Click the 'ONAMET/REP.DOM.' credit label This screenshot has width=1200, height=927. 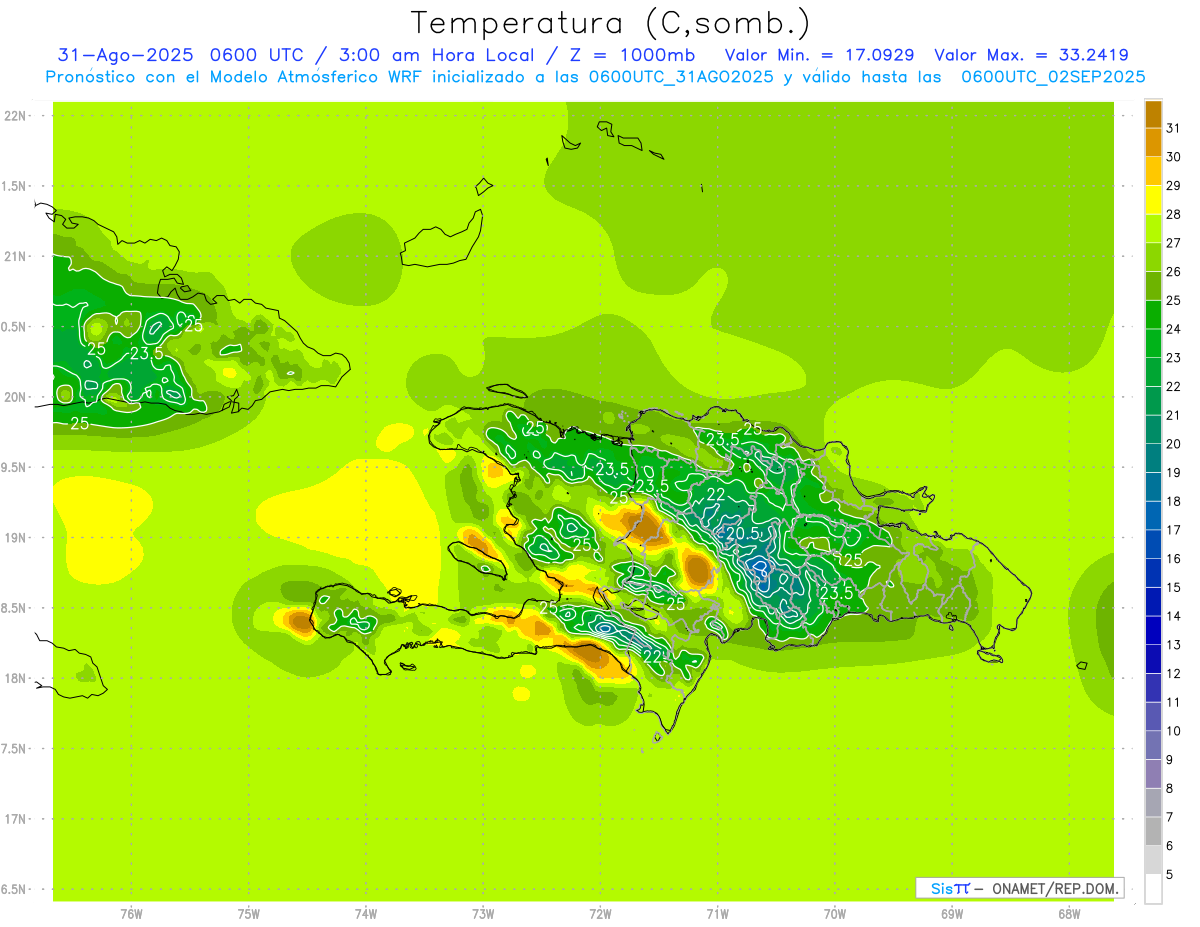tap(1056, 888)
